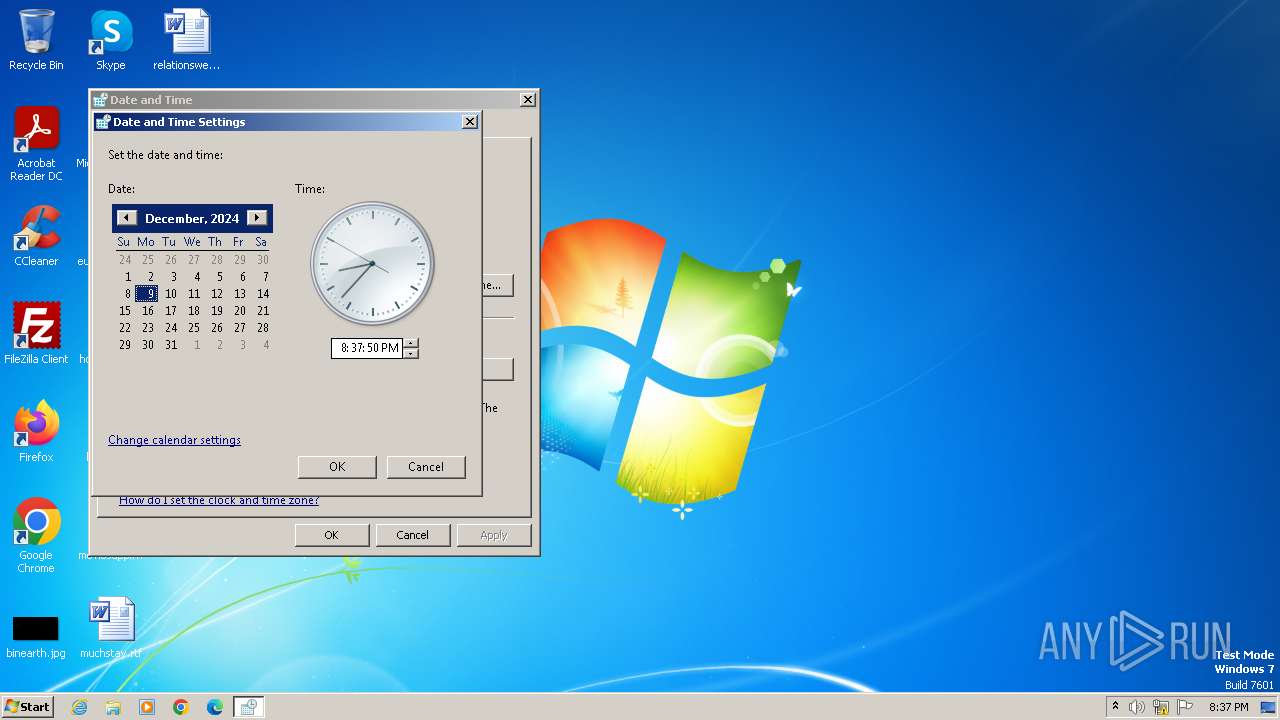This screenshot has width=1280, height=720.
Task: Go to next month in calendar
Action: (257, 218)
